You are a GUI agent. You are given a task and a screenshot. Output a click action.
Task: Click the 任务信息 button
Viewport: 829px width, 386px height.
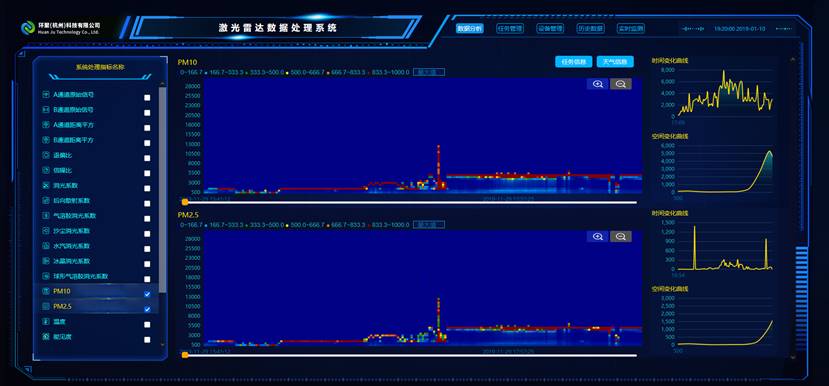click(x=574, y=62)
